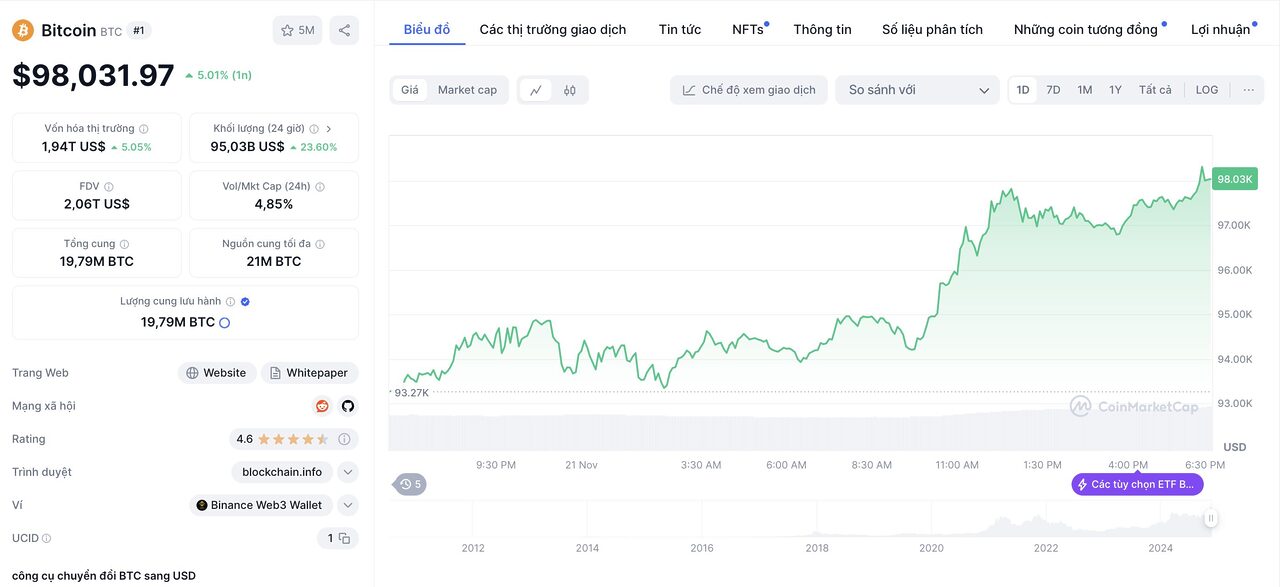Click the history events badge with 5
The width and height of the screenshot is (1280, 587).
click(x=410, y=484)
